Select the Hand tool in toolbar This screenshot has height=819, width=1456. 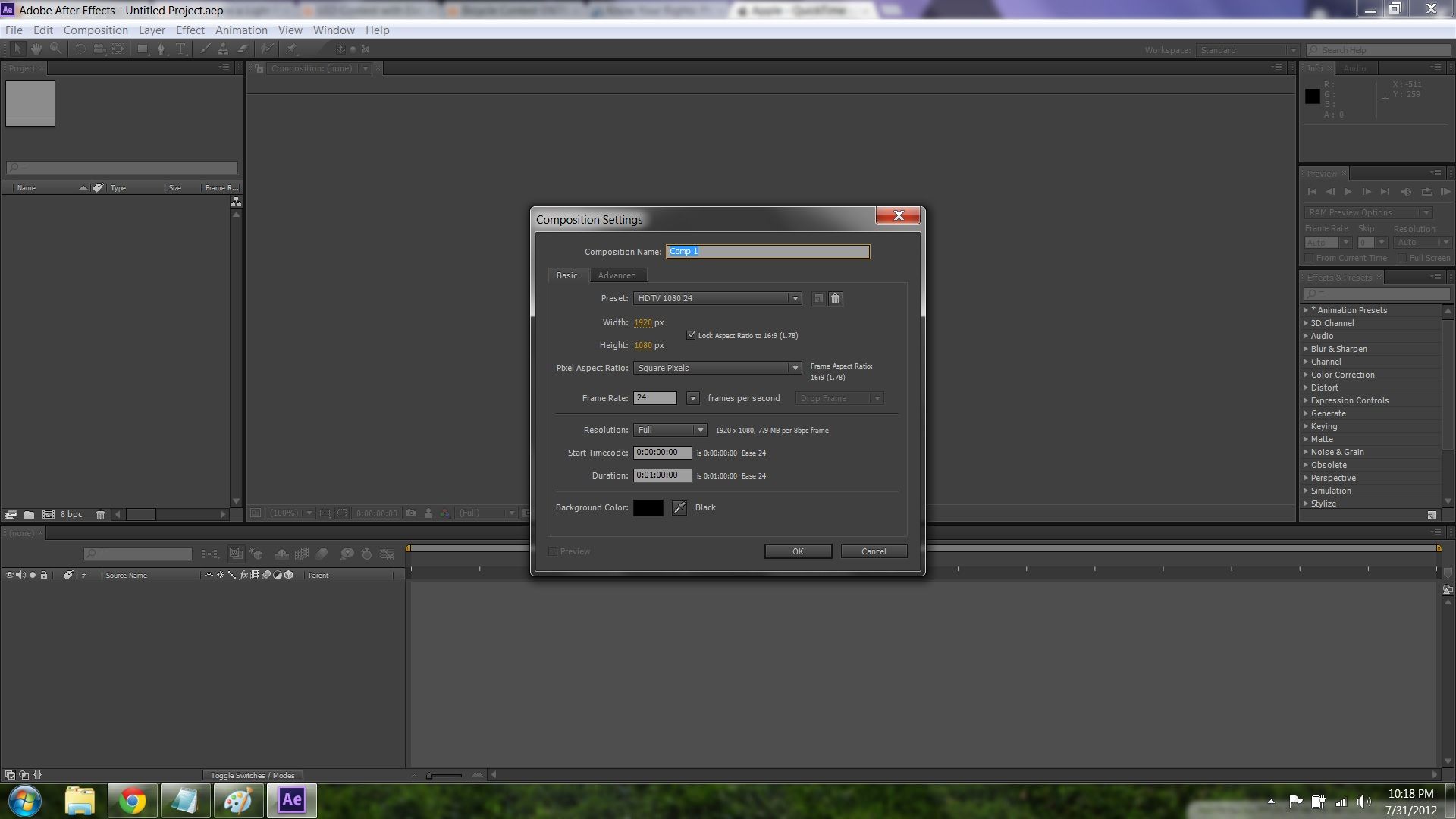click(x=36, y=49)
